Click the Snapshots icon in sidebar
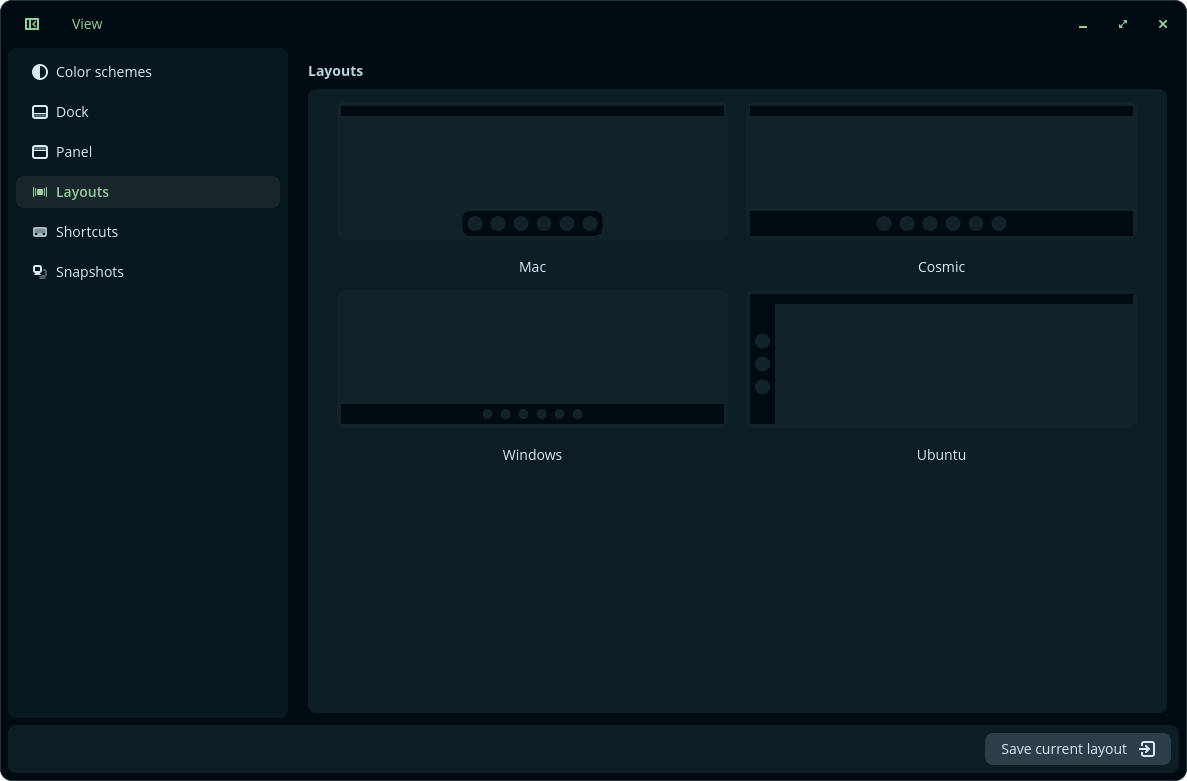This screenshot has width=1187, height=781. (39, 272)
